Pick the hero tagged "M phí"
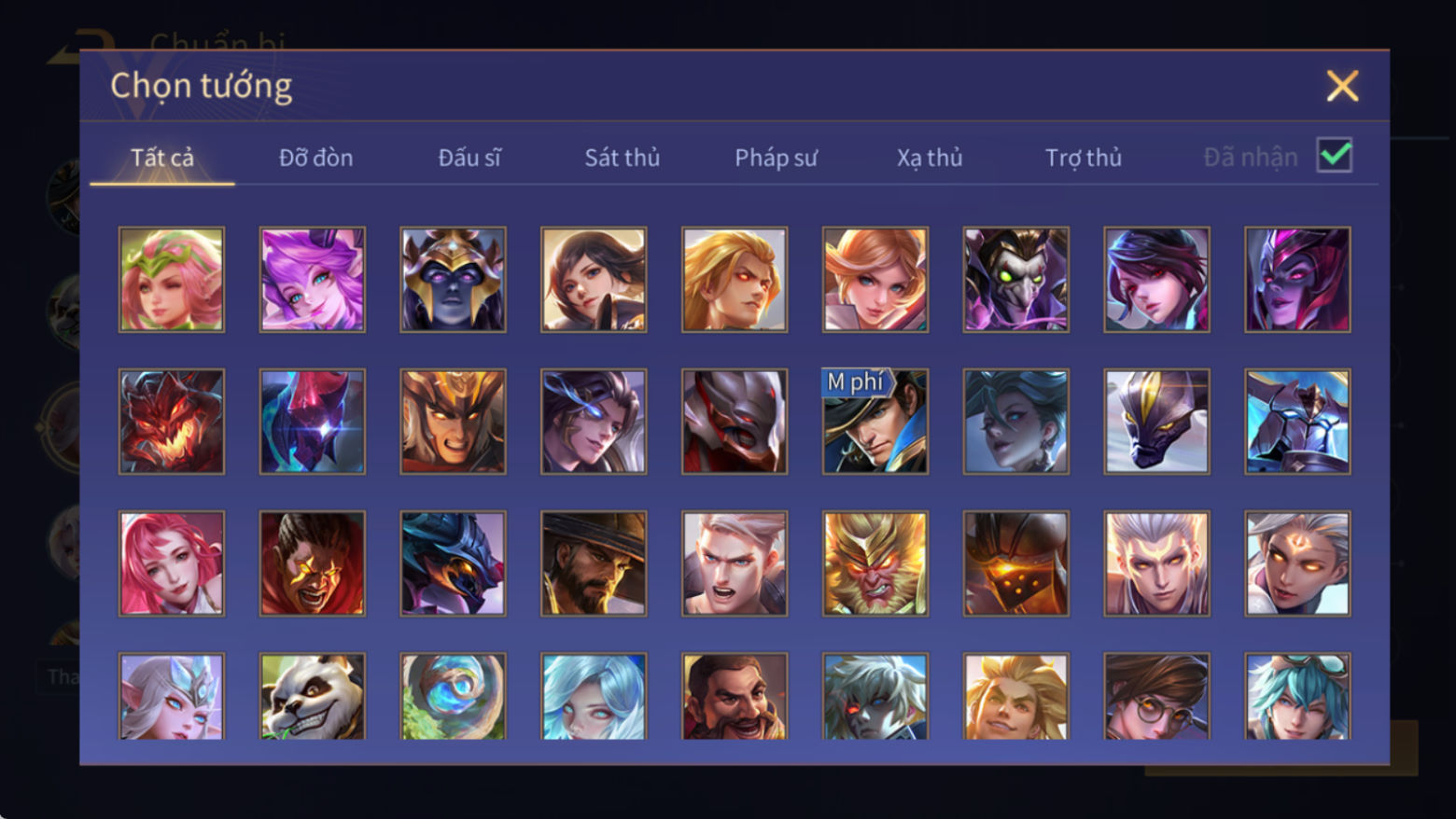Screen dimensions: 1456x819 click(875, 422)
